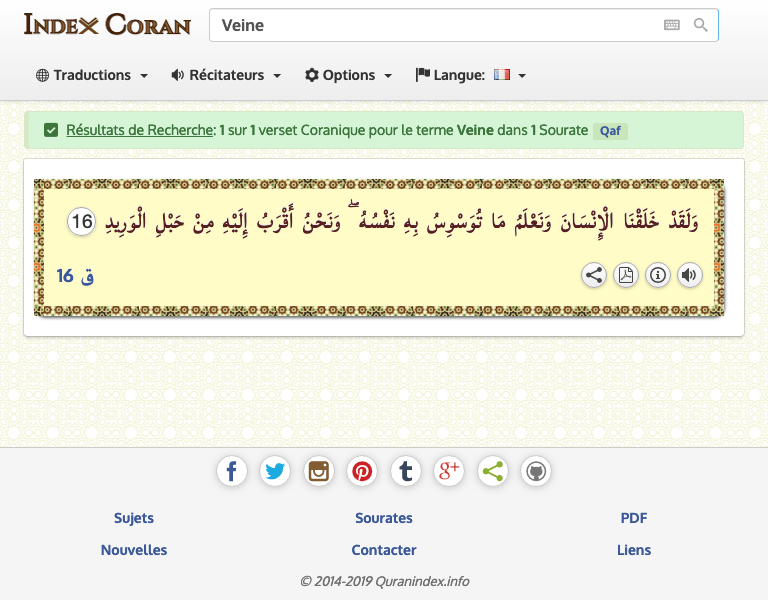Toggle the green results checkbox
768x600 pixels.
[50, 130]
